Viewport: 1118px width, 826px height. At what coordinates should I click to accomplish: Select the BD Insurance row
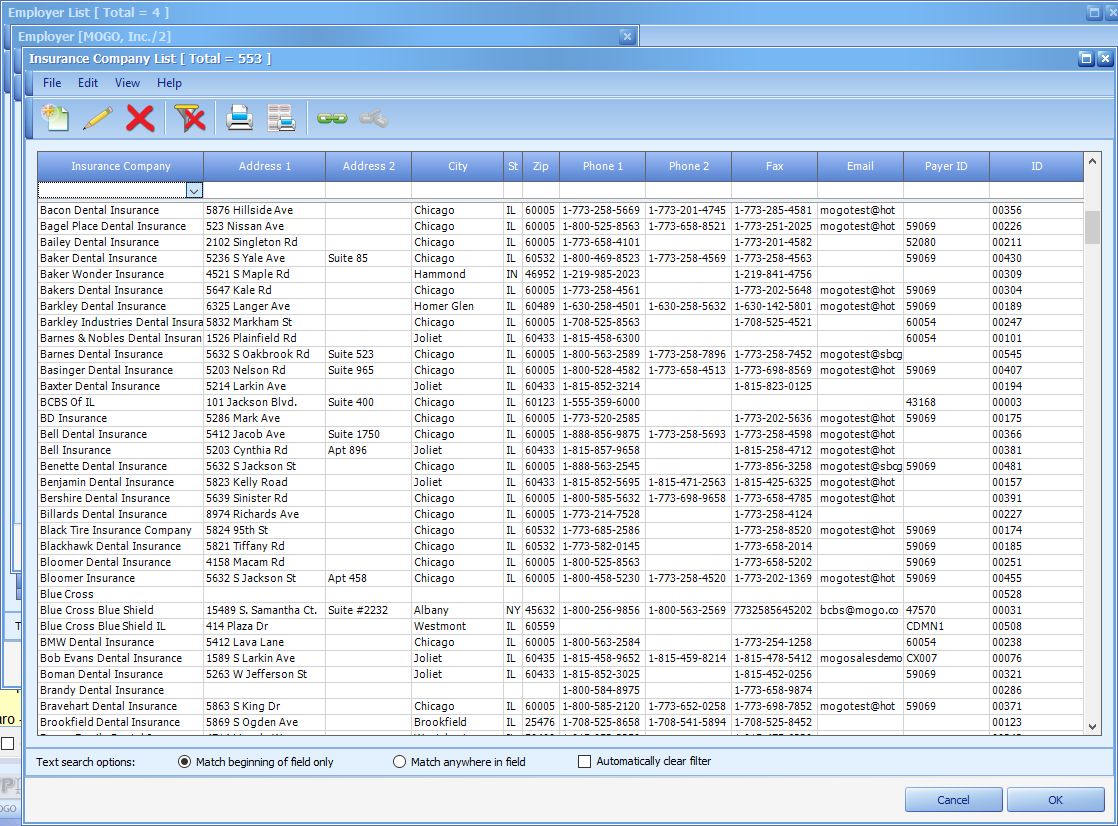(x=560, y=419)
